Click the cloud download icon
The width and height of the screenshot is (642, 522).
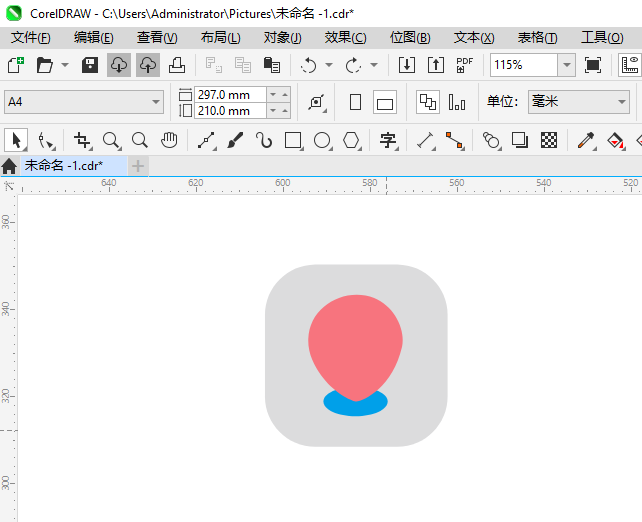click(x=119, y=65)
